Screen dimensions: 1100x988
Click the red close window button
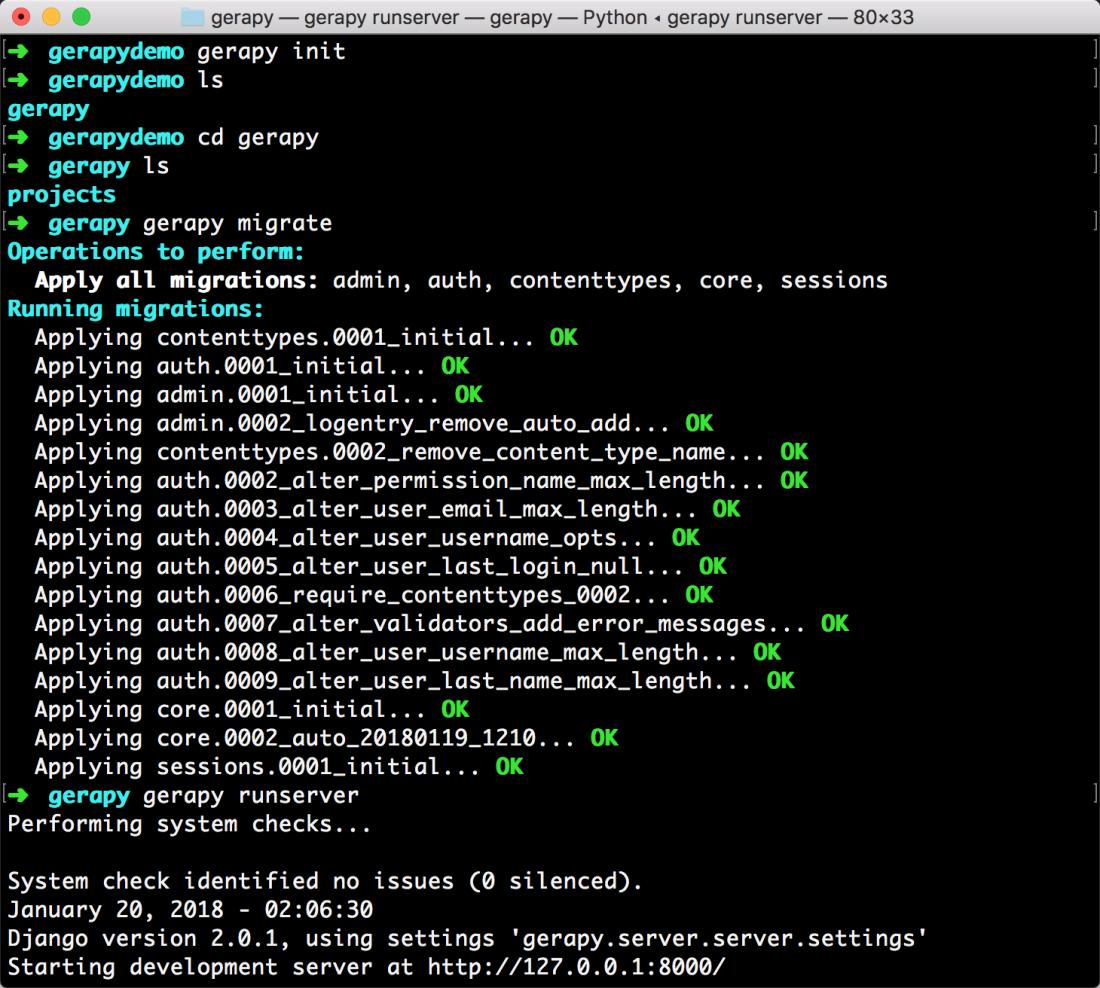[22, 16]
